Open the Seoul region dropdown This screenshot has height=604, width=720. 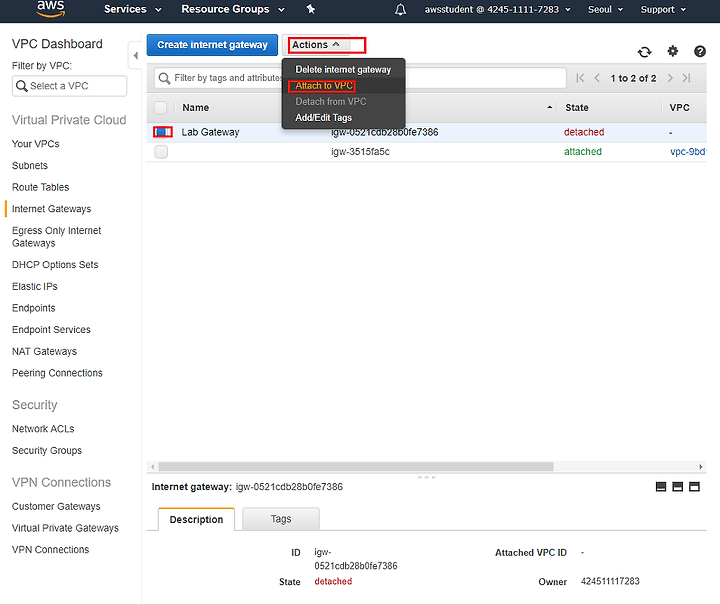tap(605, 10)
